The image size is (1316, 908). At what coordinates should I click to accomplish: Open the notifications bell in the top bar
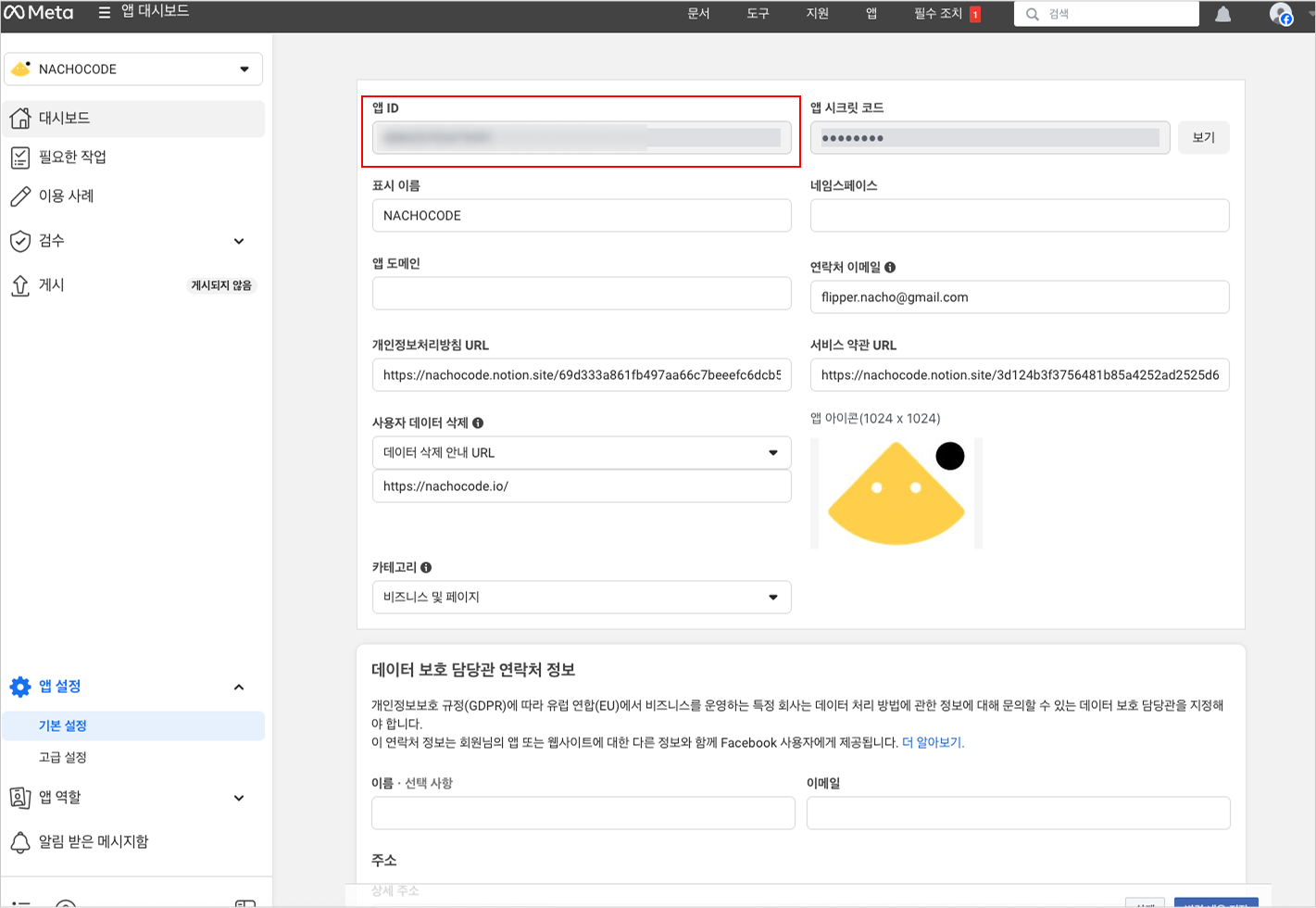(x=1222, y=14)
